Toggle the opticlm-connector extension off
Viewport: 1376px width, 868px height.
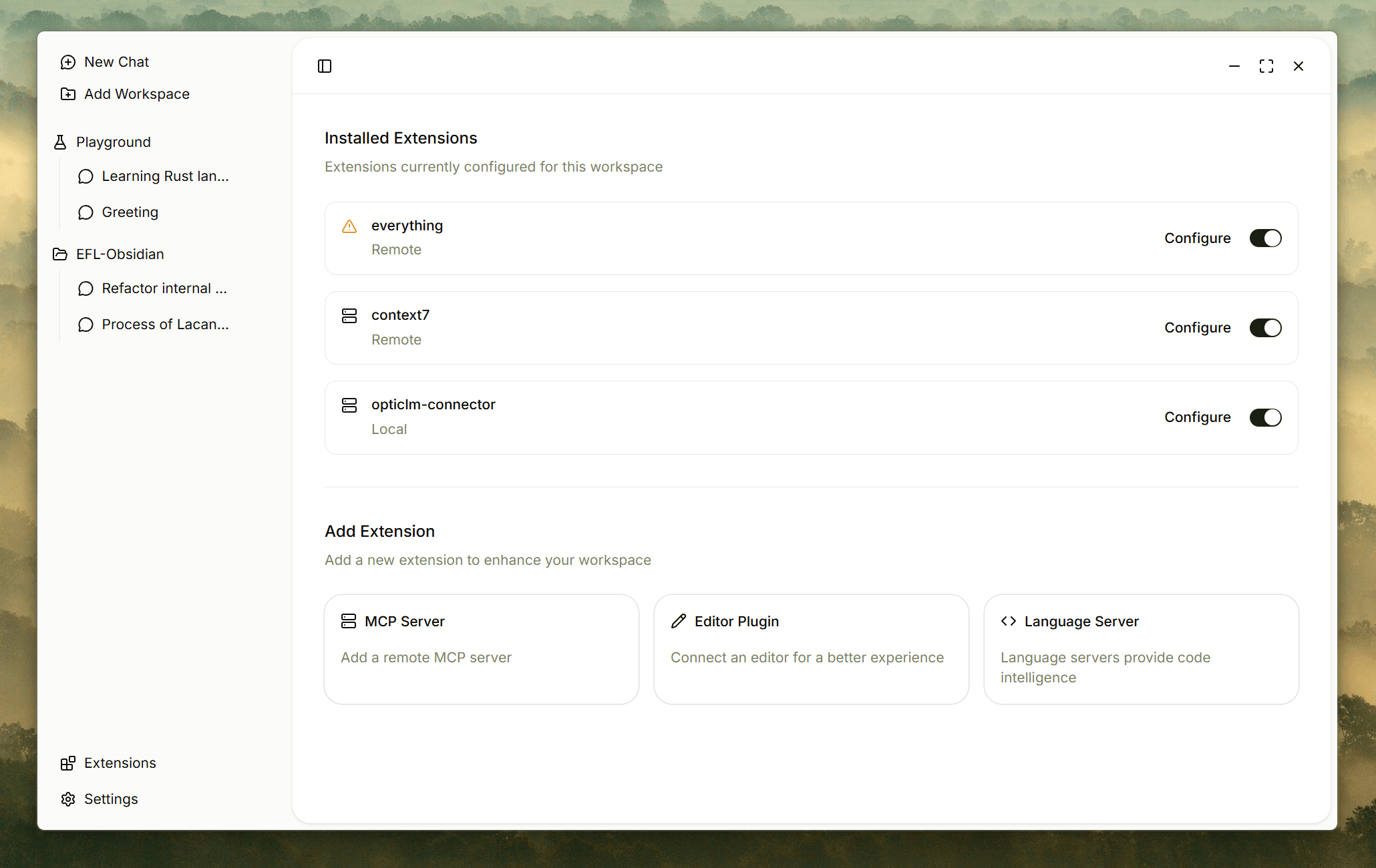click(x=1265, y=417)
